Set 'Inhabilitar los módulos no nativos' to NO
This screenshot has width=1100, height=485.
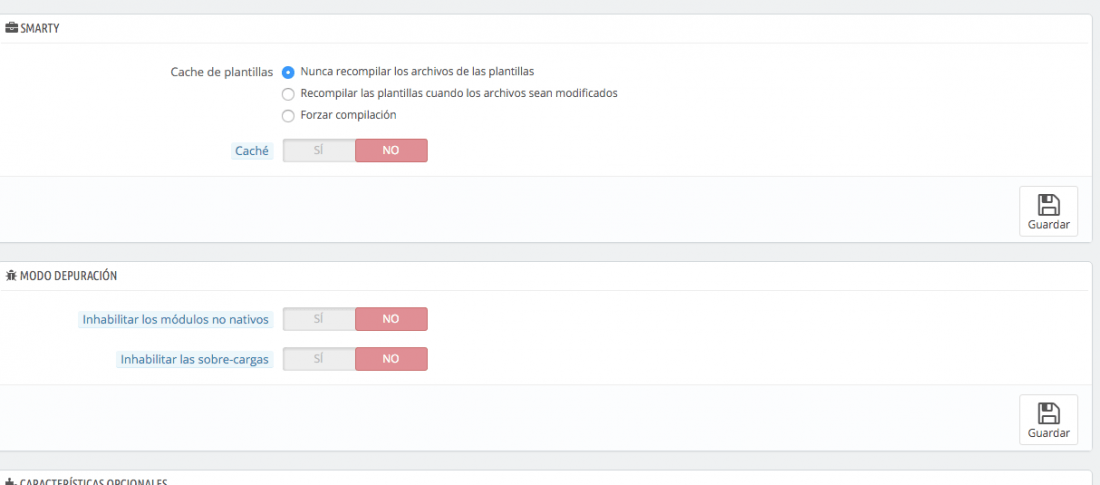391,319
